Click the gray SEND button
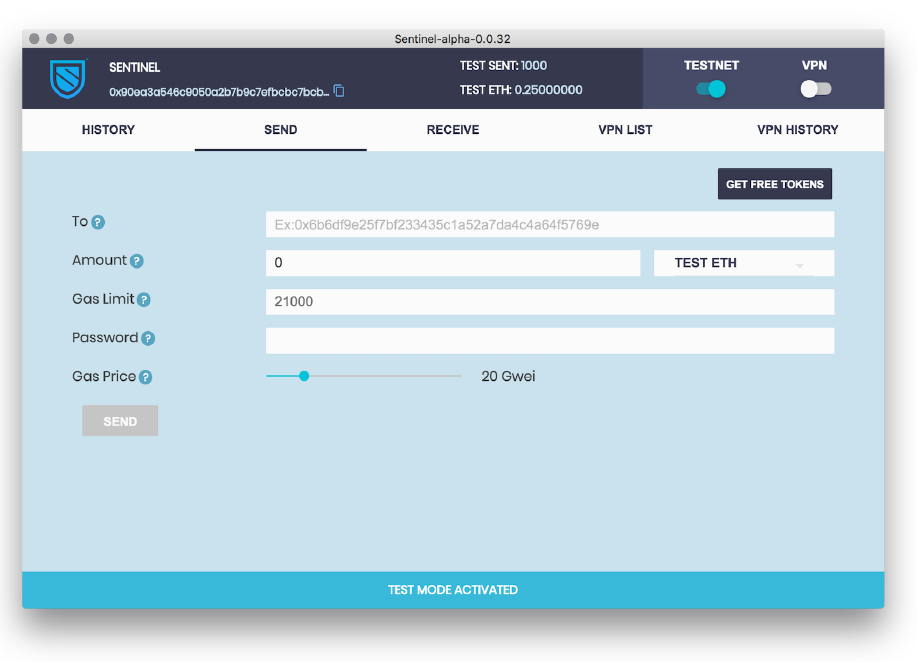 [120, 421]
